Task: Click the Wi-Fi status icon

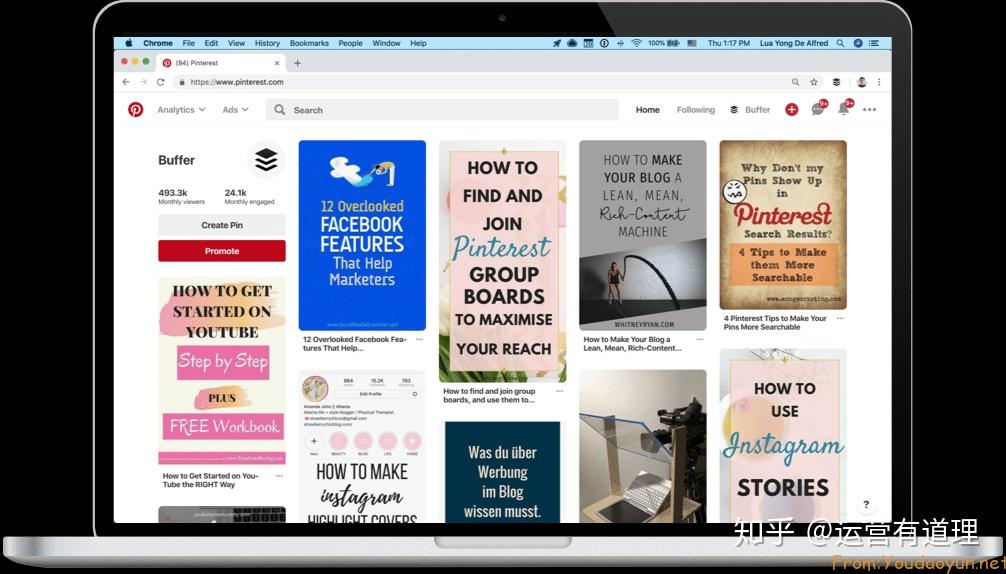Action: pos(636,43)
